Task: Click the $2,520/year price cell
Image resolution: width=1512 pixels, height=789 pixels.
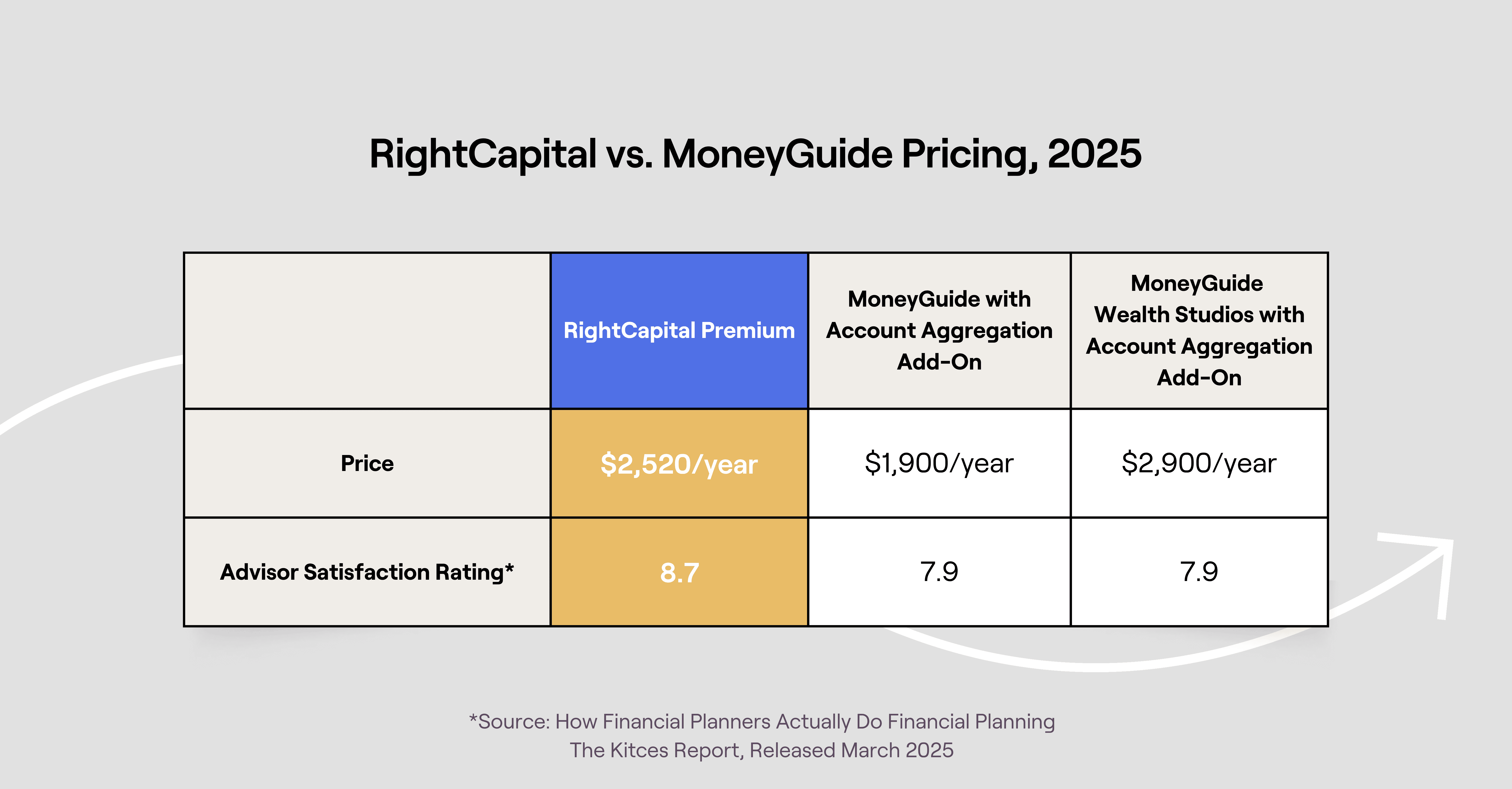Action: click(679, 463)
